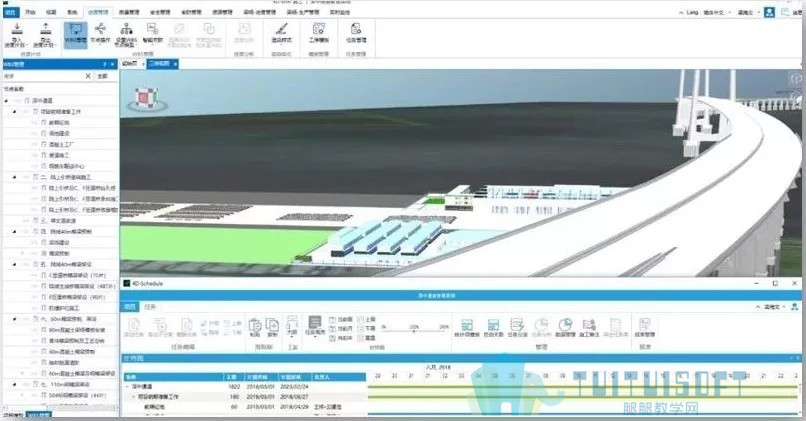Click the 重置 time-axis option
806x421 pixels.
point(368,338)
